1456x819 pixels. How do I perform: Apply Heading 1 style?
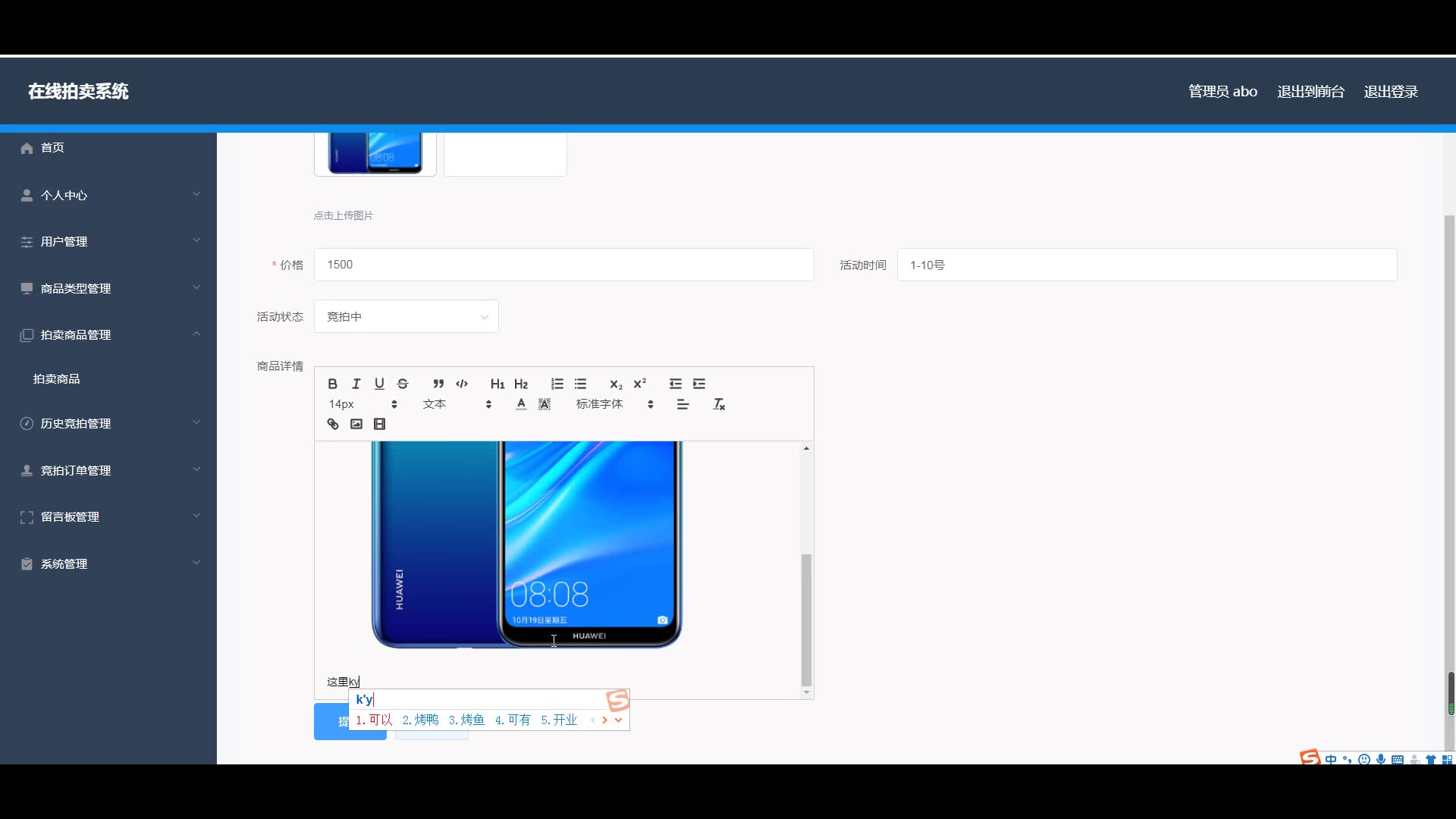point(497,384)
